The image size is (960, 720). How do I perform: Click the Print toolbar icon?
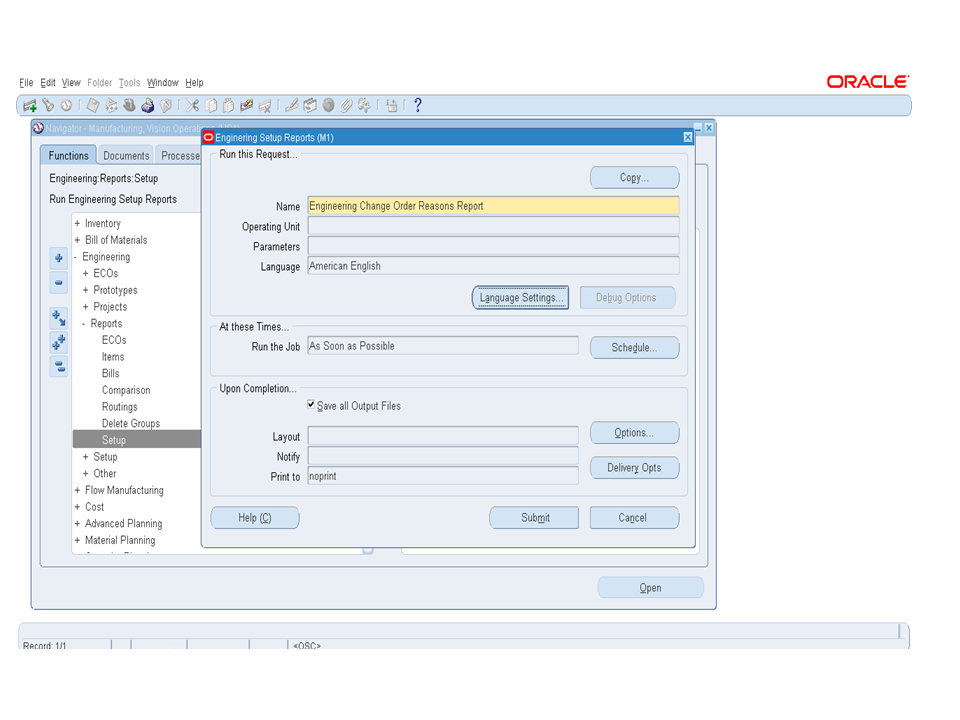click(x=147, y=105)
